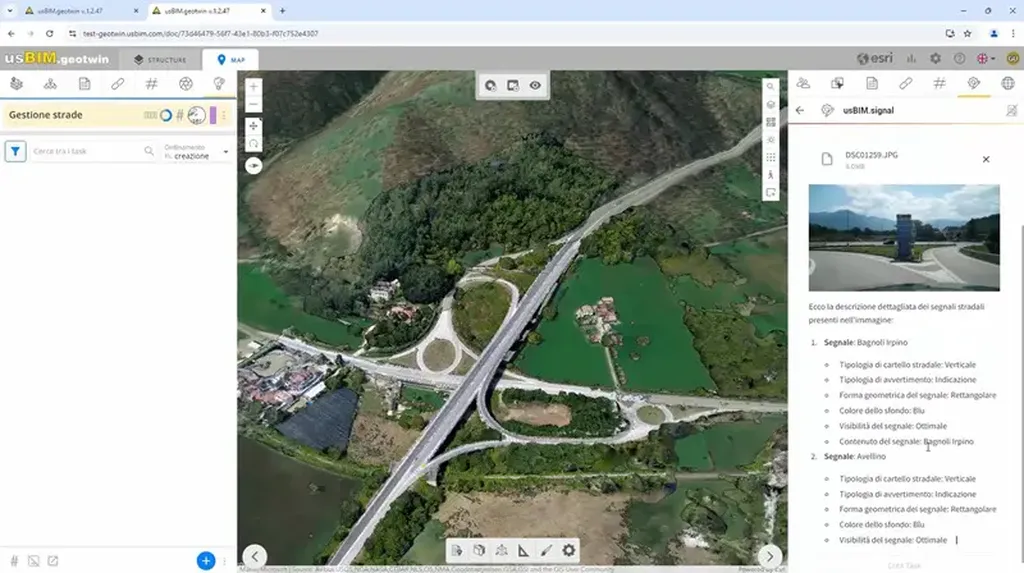
Task: Click the filter funnel icon in task panel
Action: click(x=16, y=151)
